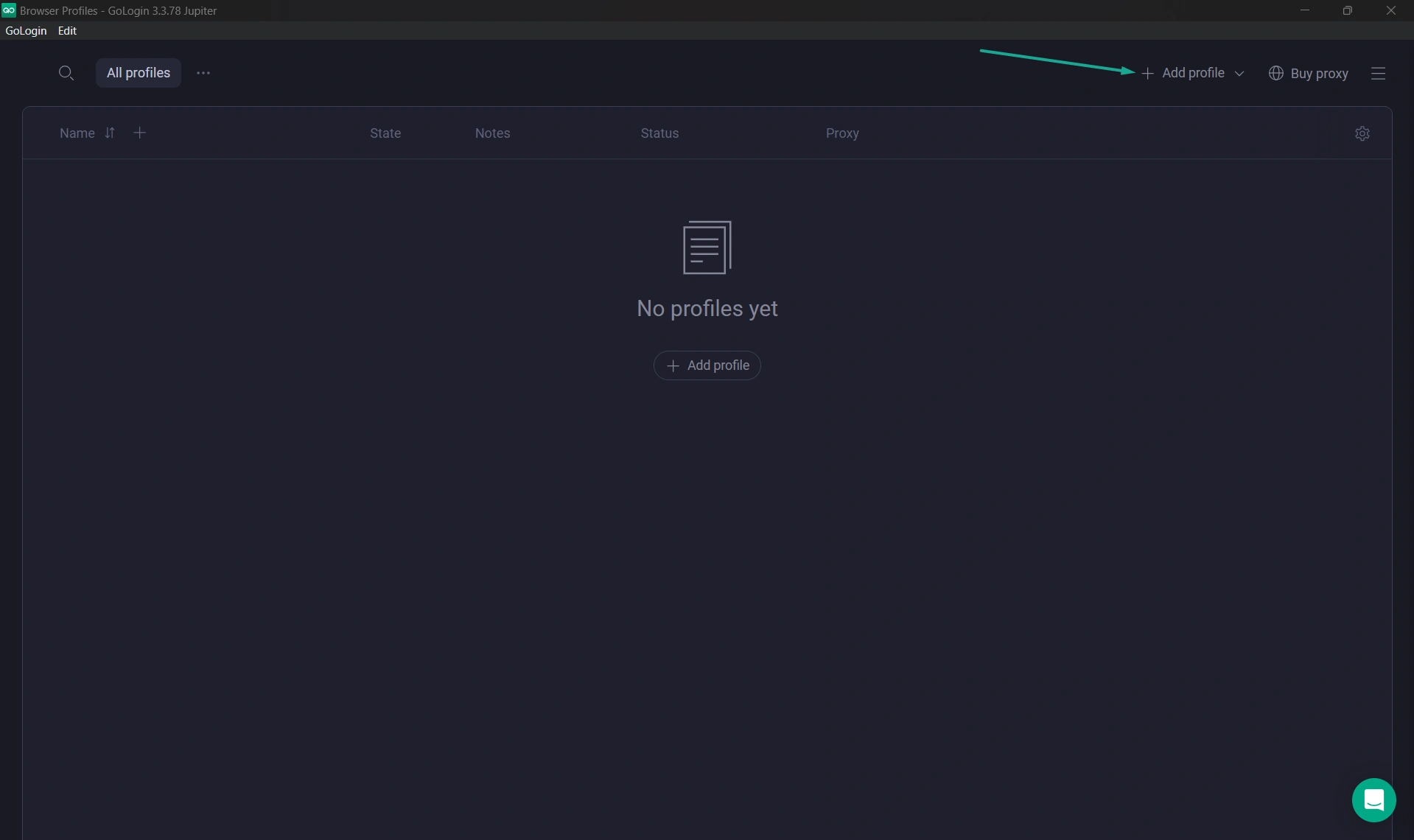Open table settings gear icon

point(1362,133)
